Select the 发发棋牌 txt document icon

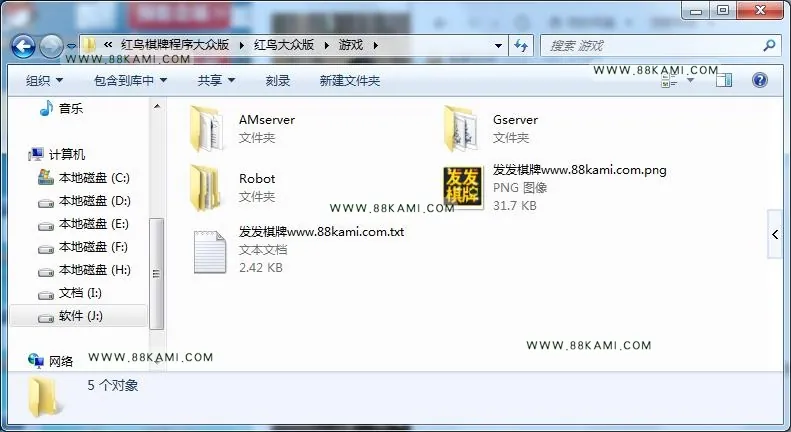[x=209, y=251]
